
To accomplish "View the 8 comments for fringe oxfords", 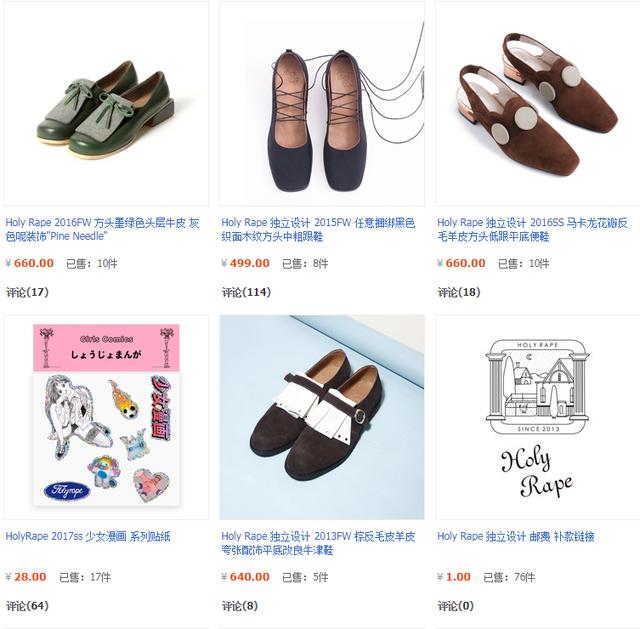I will tap(240, 606).
